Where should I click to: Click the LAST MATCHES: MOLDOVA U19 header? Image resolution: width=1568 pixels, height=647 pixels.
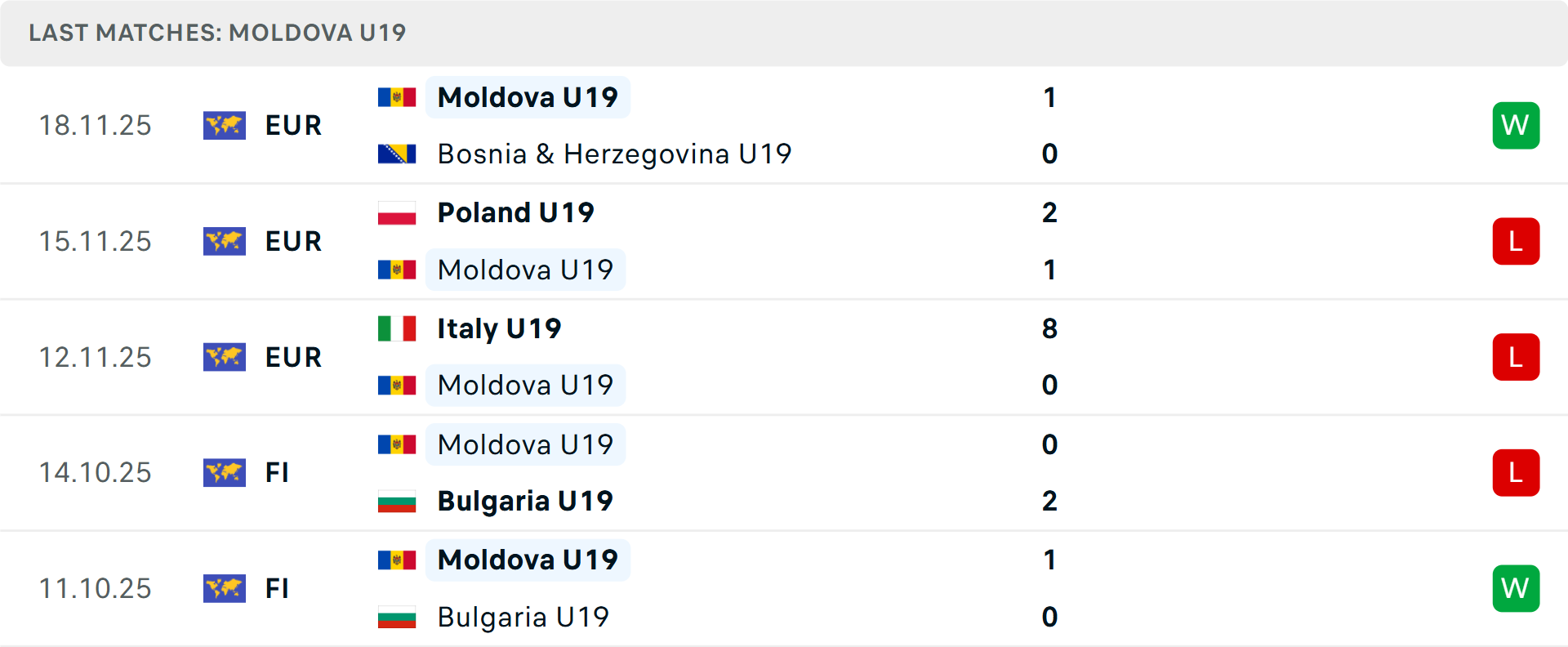(216, 33)
